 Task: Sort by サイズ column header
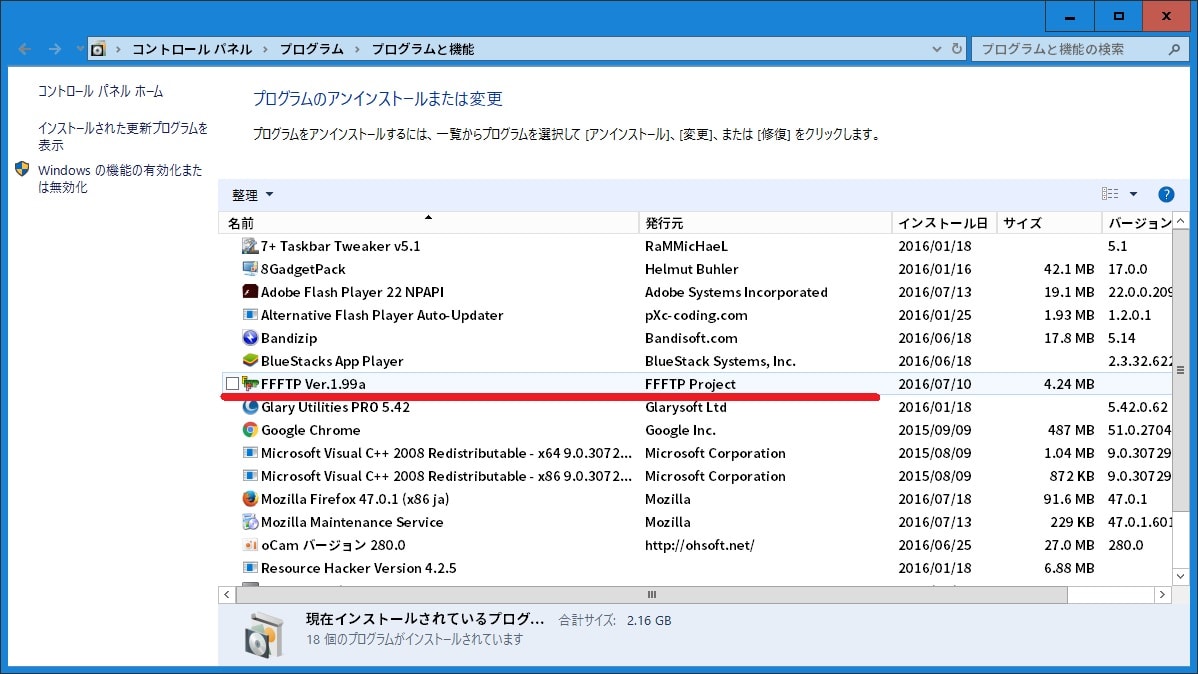(1048, 222)
